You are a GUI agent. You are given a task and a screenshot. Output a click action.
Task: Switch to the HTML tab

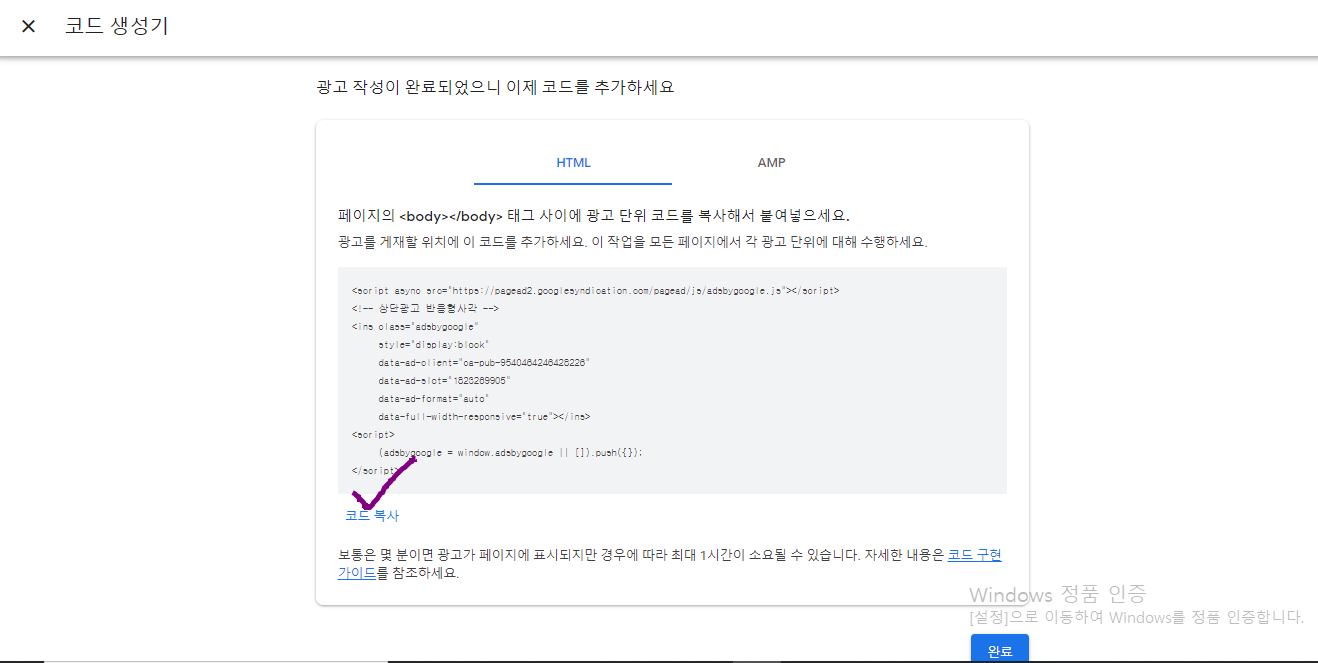coord(573,163)
